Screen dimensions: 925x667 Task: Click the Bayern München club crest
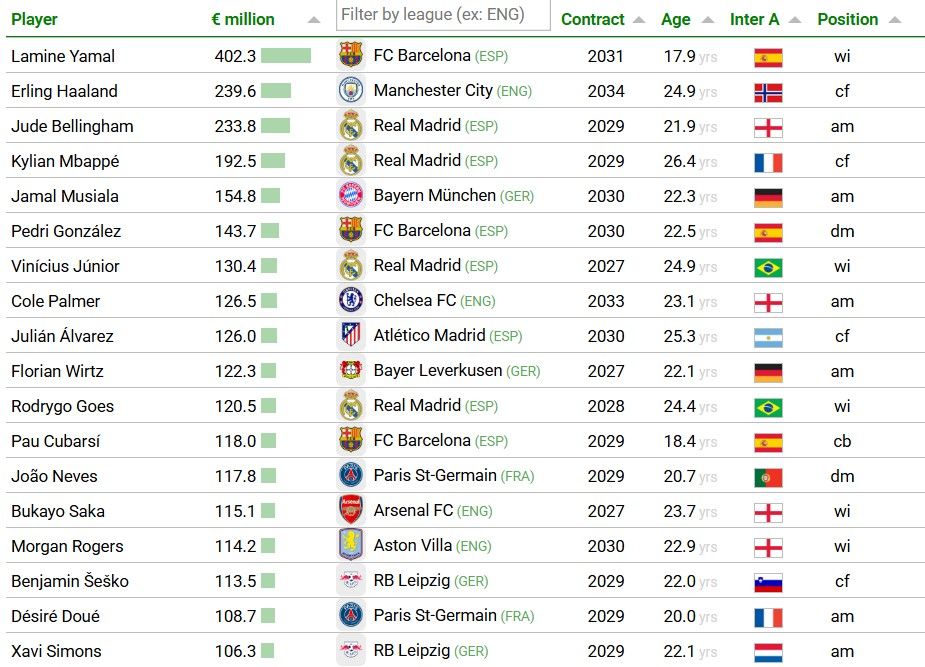[x=351, y=195]
